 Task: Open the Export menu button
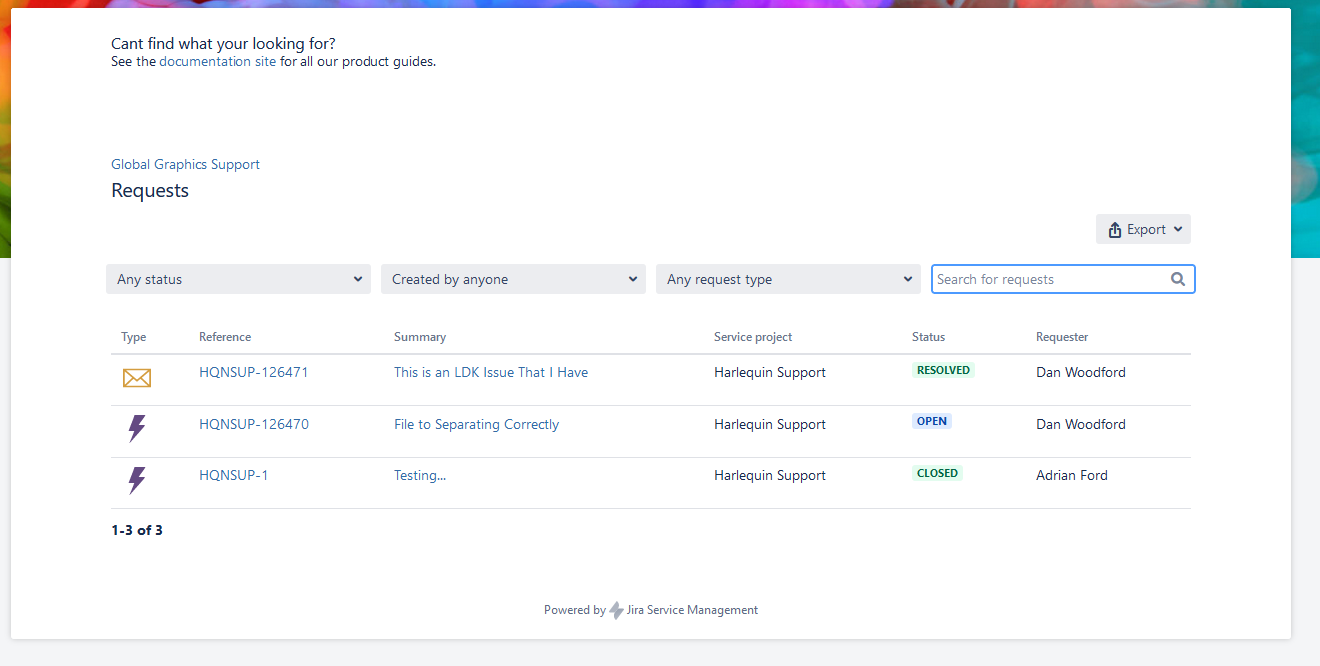click(x=1143, y=230)
